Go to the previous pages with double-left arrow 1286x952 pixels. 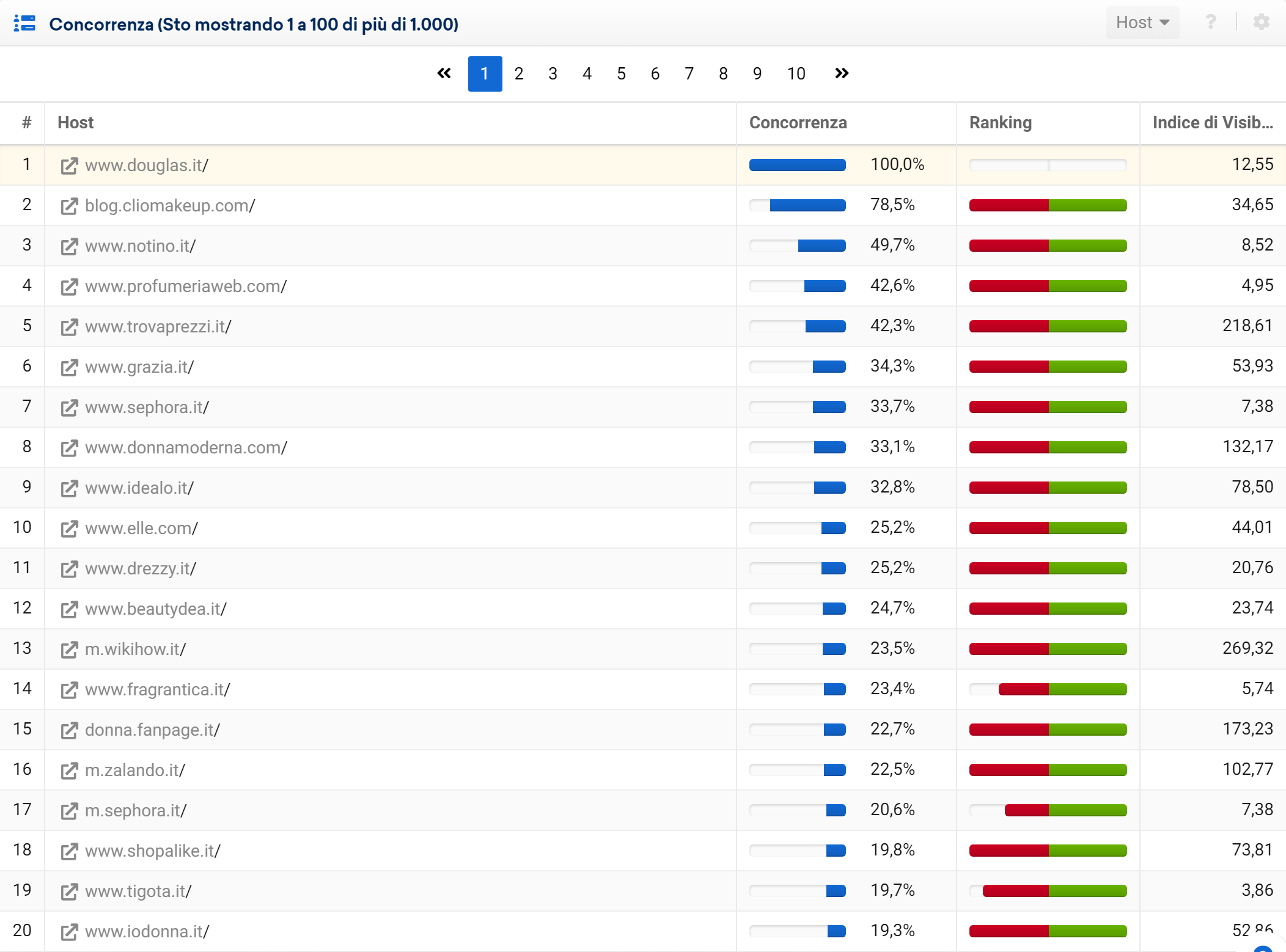point(444,74)
